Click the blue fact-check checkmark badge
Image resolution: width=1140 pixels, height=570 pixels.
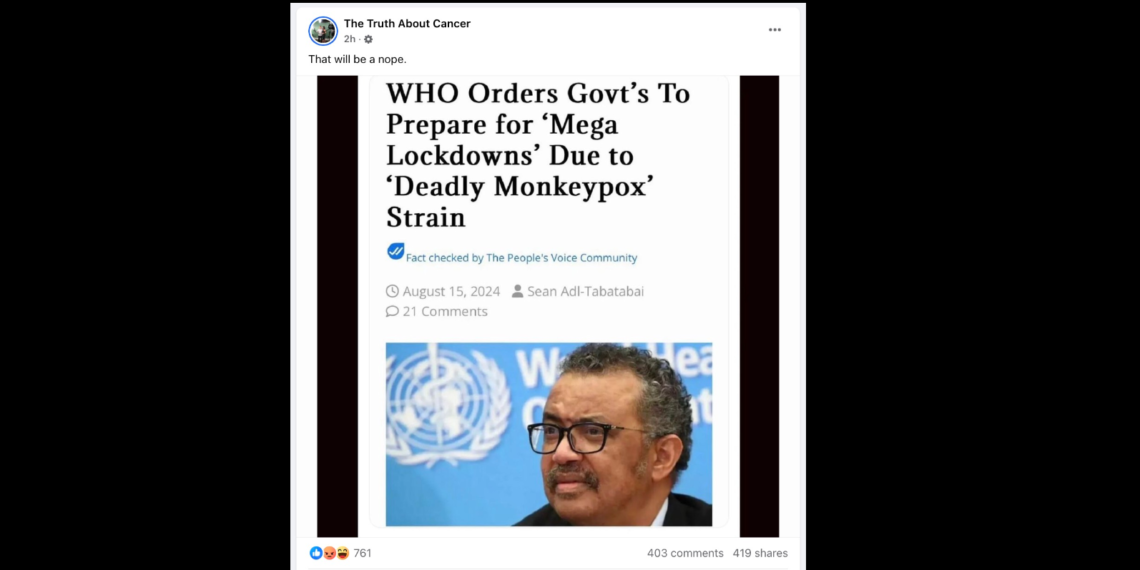(396, 252)
